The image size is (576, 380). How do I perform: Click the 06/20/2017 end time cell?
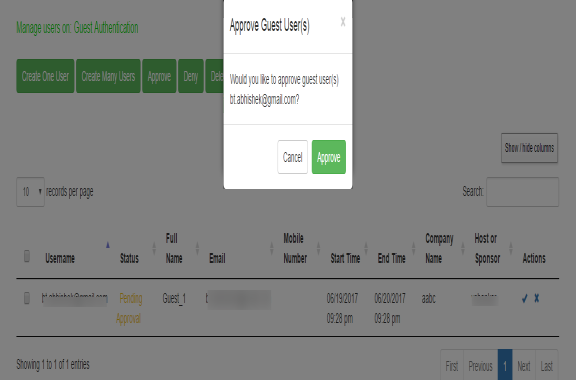pos(390,308)
